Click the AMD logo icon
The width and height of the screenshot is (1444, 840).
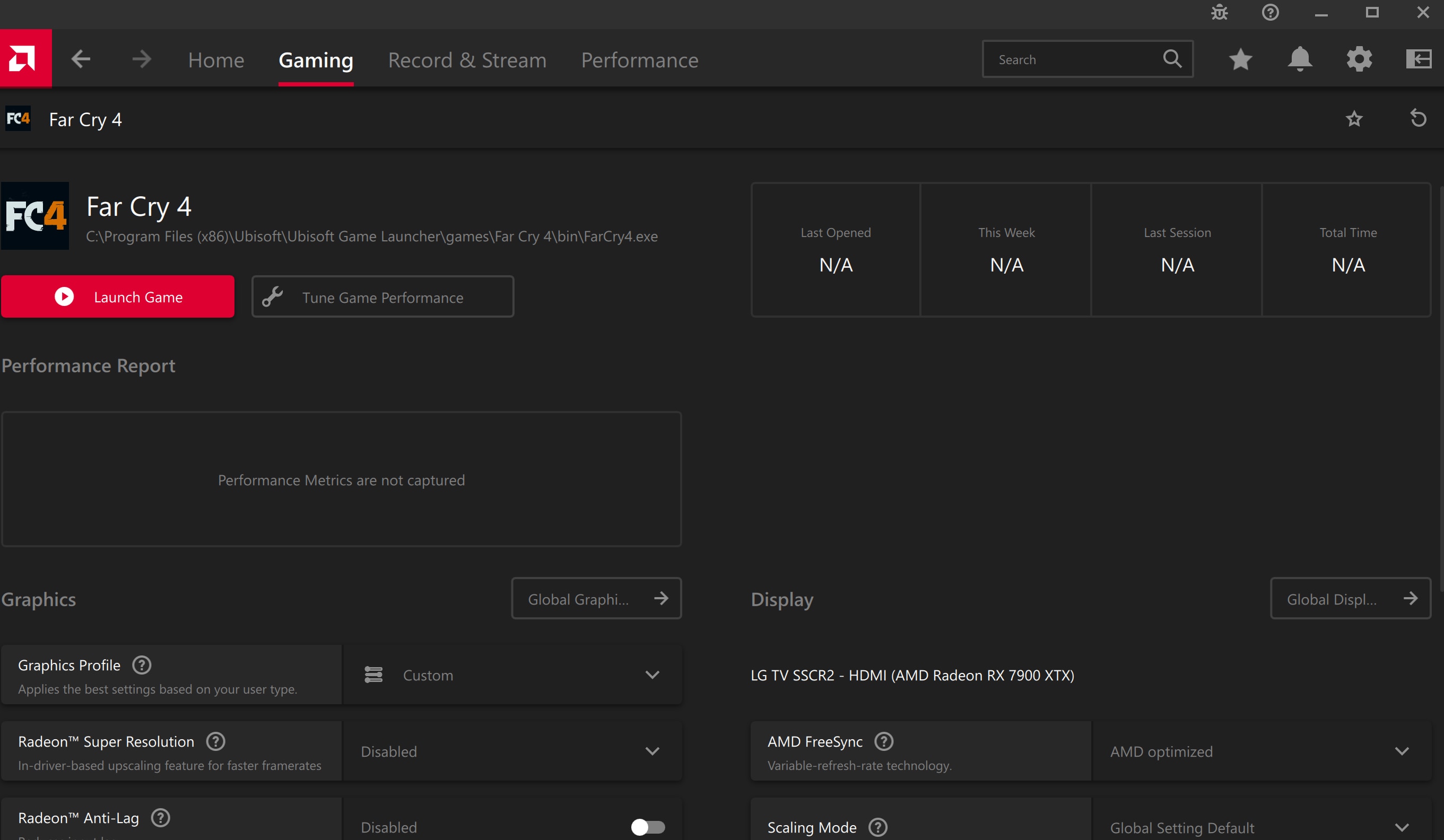click(25, 58)
